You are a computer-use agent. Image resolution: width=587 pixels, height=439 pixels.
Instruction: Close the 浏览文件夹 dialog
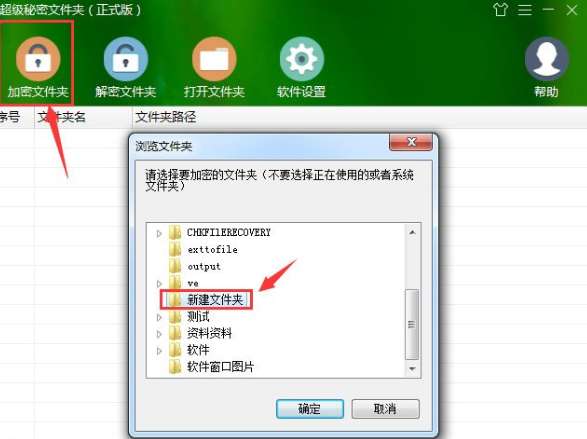pos(411,142)
